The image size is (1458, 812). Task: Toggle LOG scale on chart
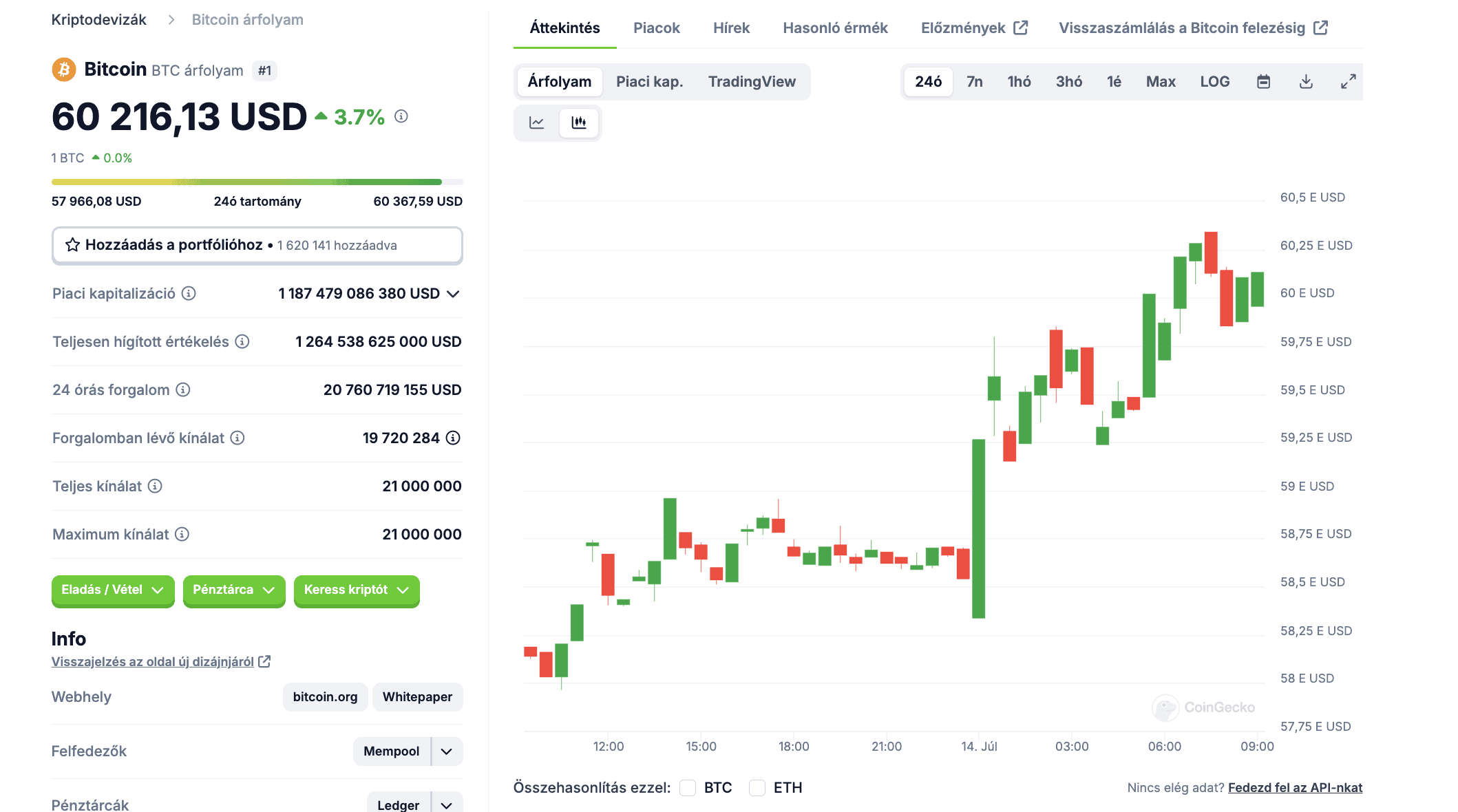point(1215,82)
